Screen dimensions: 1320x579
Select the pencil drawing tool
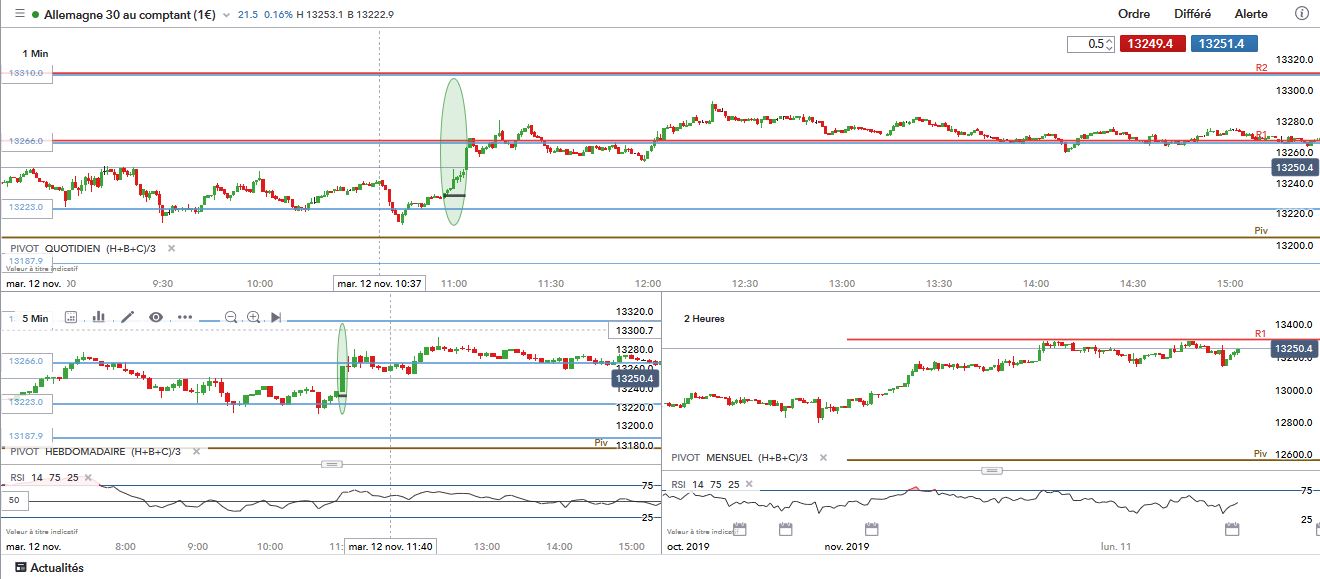coord(128,317)
